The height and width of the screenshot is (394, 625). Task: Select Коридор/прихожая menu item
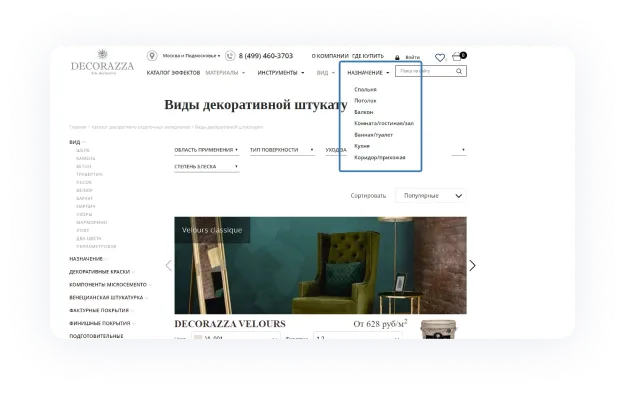point(379,158)
